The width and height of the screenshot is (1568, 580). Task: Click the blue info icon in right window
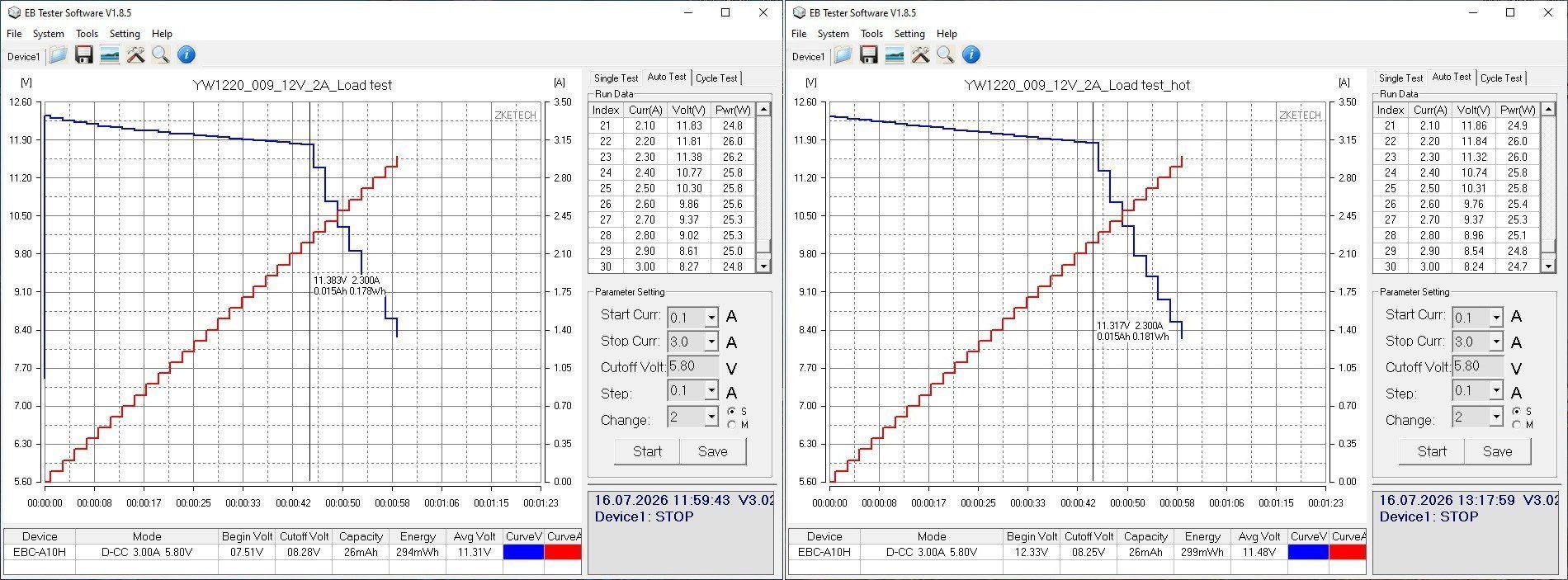pos(971,55)
